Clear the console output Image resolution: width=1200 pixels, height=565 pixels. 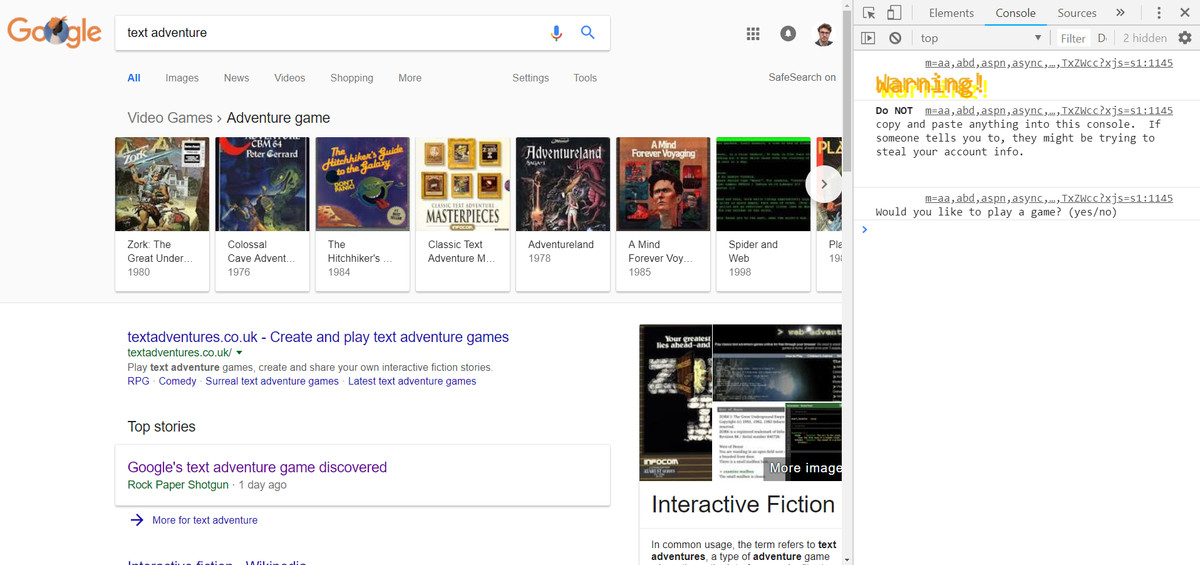(895, 38)
